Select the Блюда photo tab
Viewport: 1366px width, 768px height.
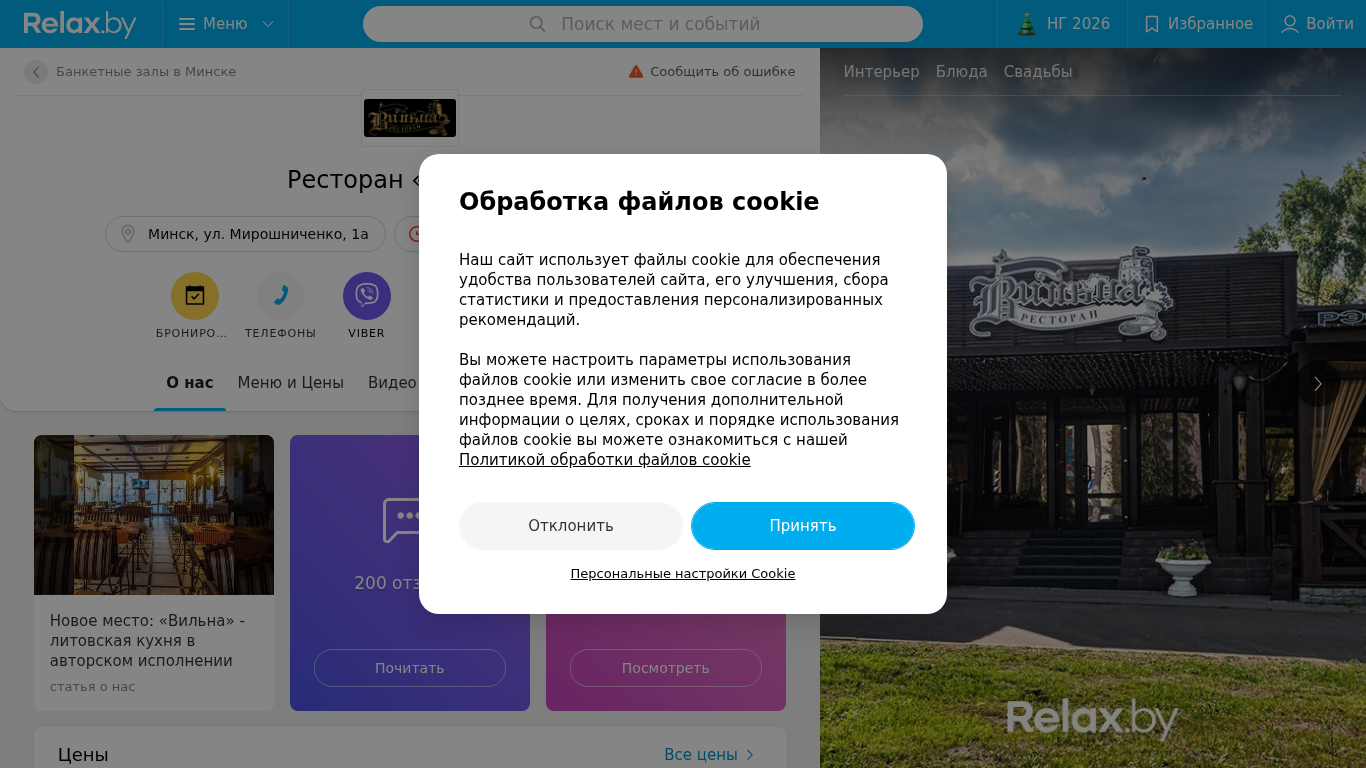pos(962,72)
